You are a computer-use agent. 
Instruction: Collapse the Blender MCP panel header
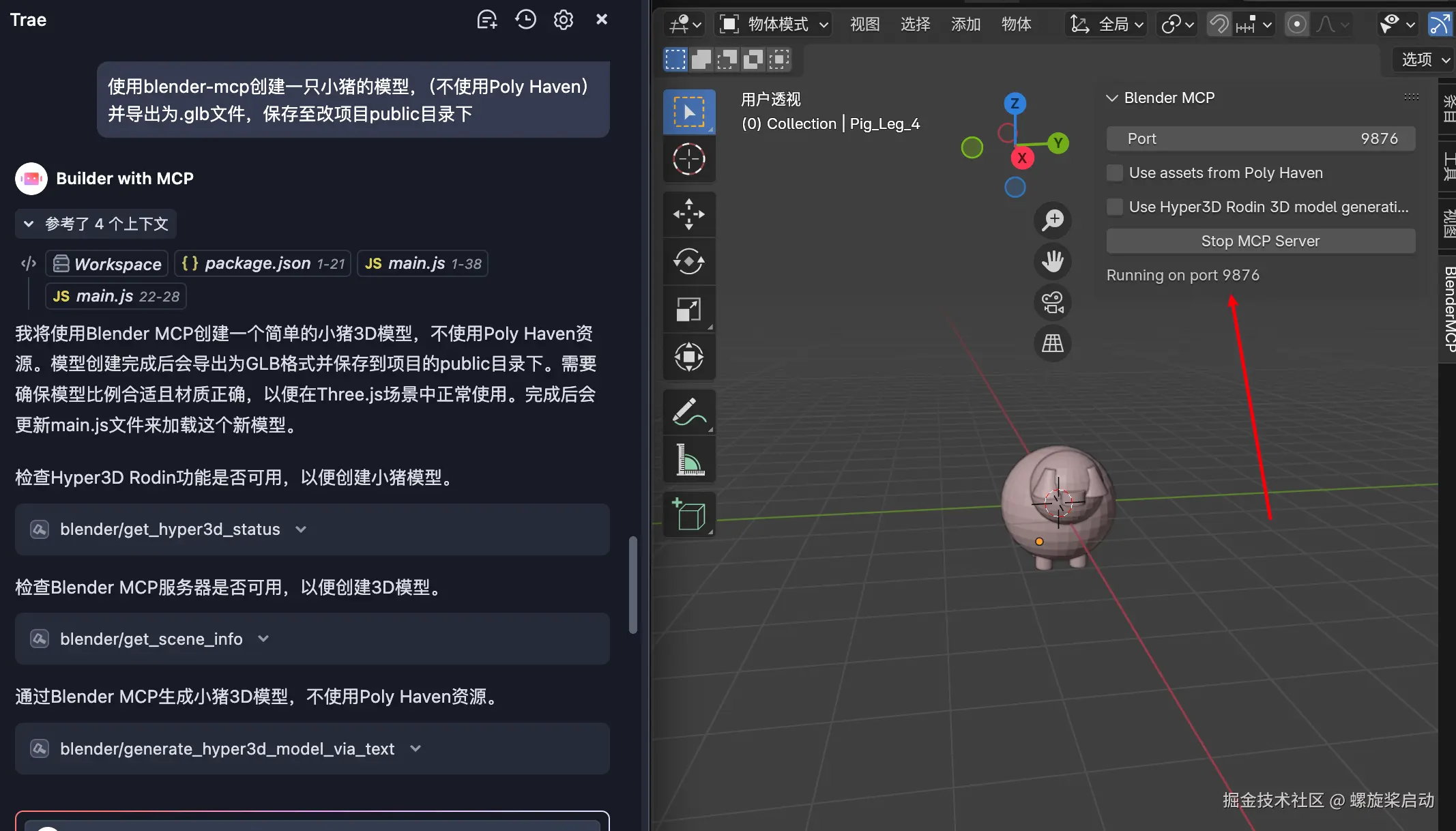click(x=1112, y=98)
